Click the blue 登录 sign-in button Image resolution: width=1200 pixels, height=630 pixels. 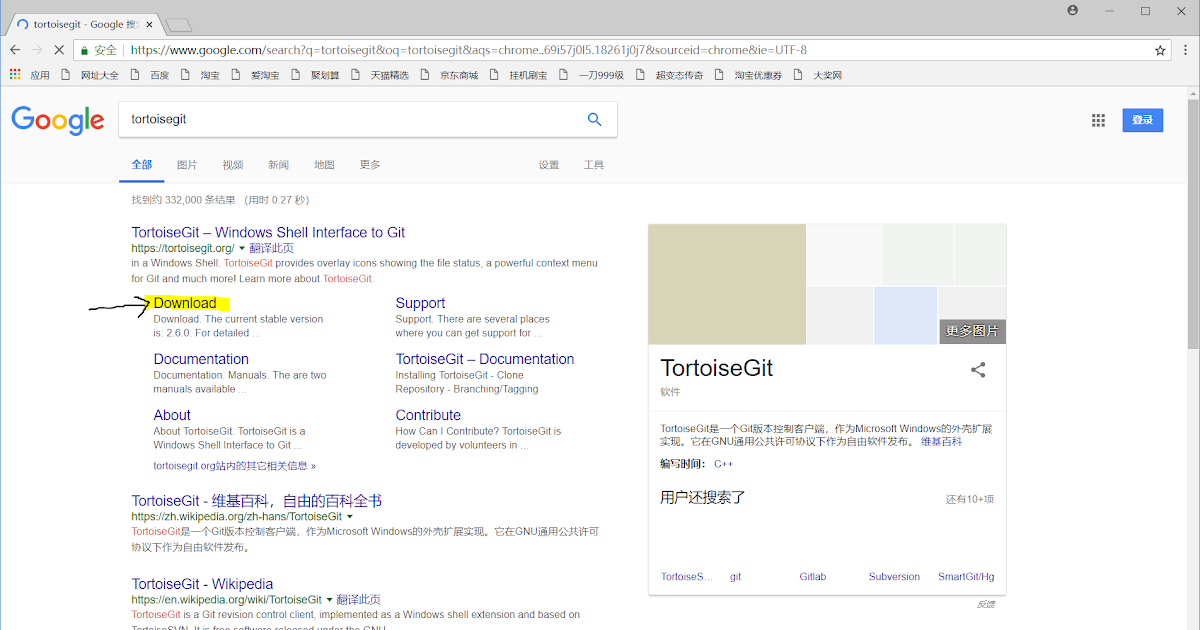click(1143, 120)
